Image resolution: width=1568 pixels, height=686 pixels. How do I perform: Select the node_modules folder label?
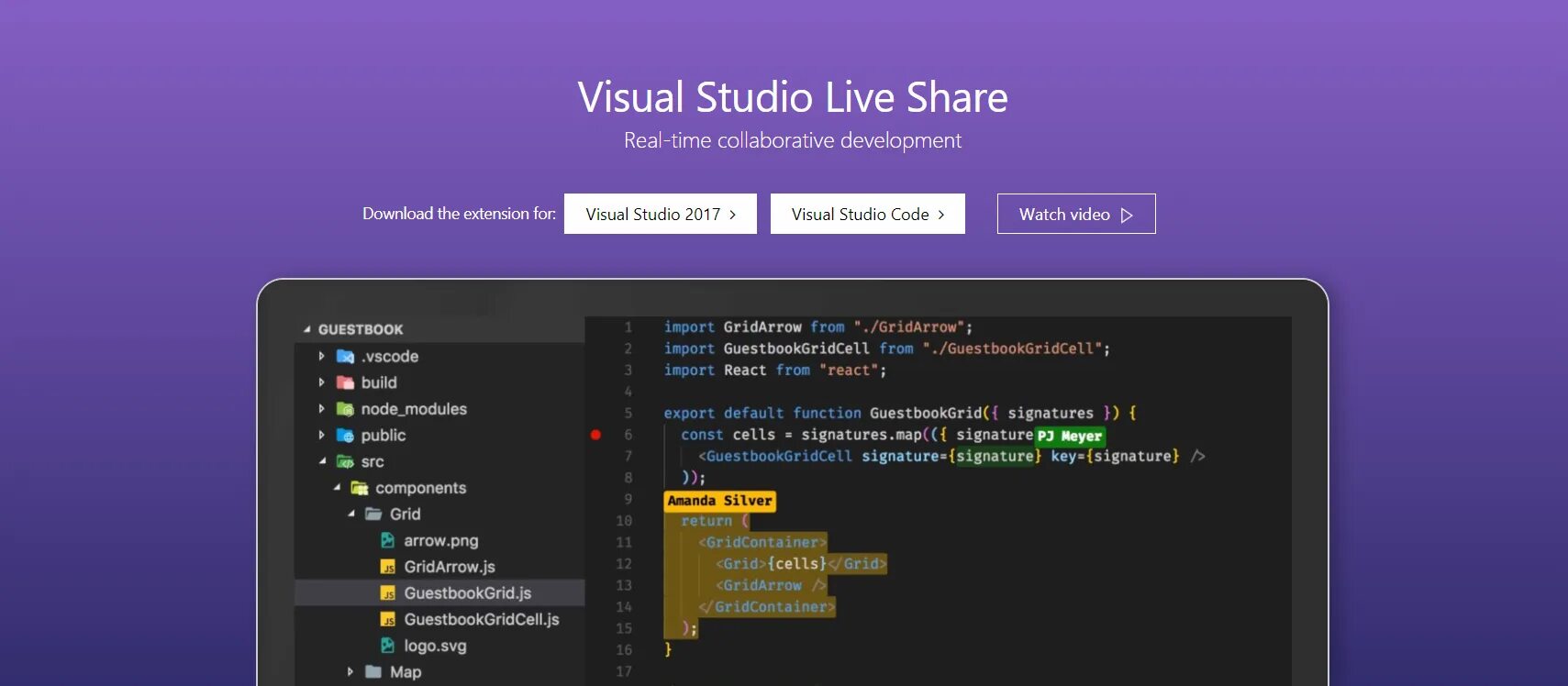click(x=414, y=409)
